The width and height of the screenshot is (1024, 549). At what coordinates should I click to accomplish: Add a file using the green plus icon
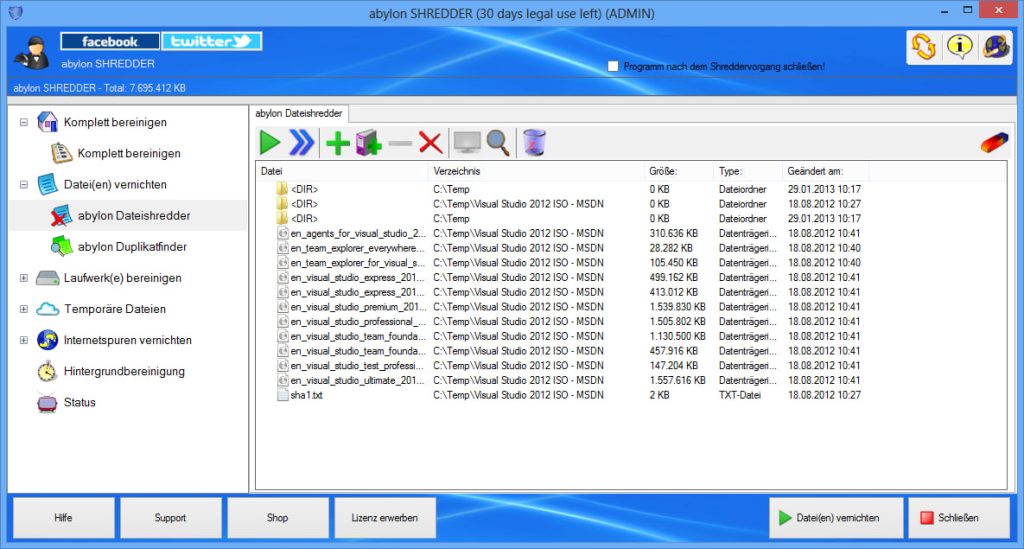(x=338, y=143)
